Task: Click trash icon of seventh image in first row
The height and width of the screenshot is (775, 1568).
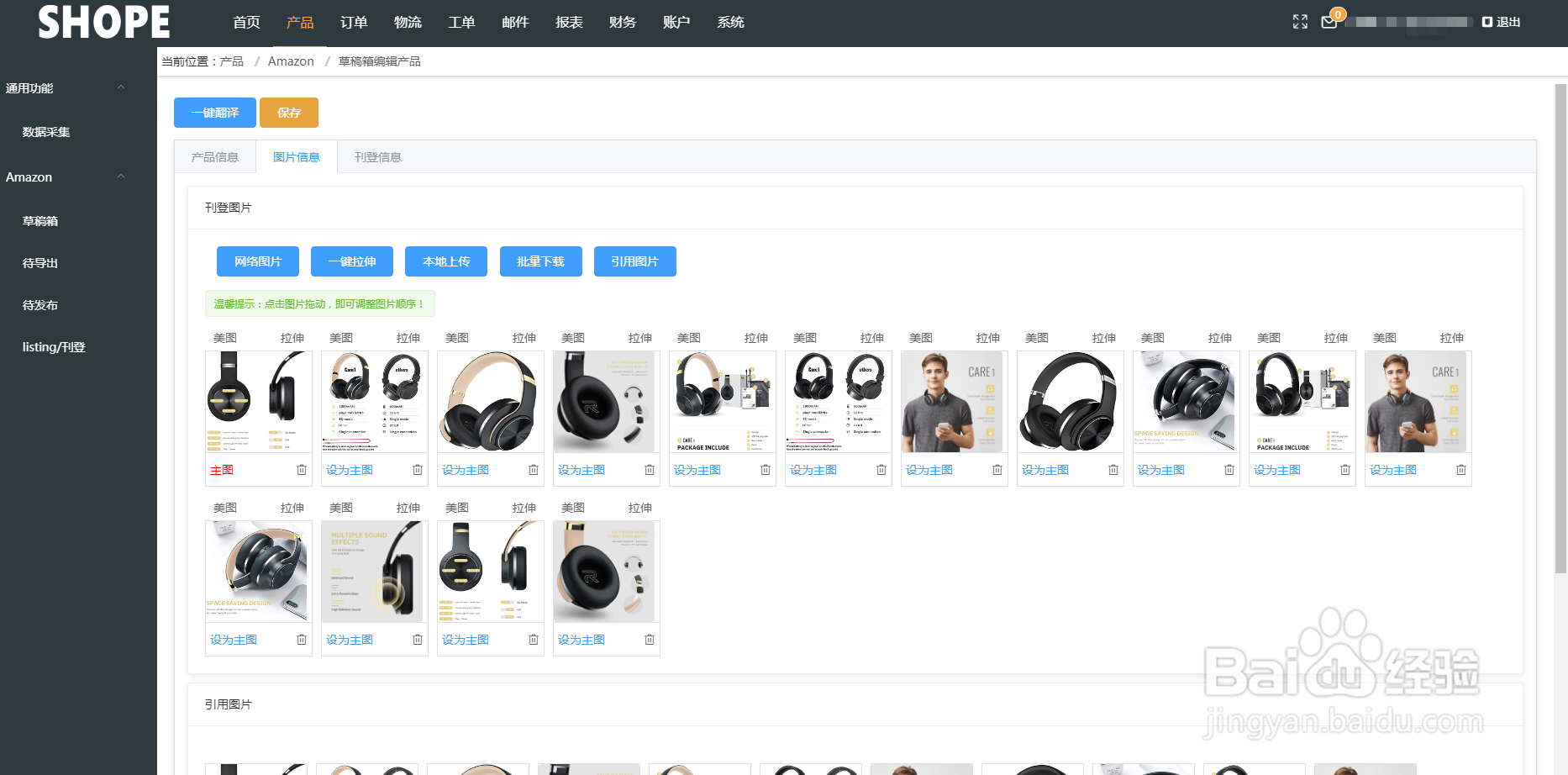Action: pyautogui.click(x=997, y=470)
